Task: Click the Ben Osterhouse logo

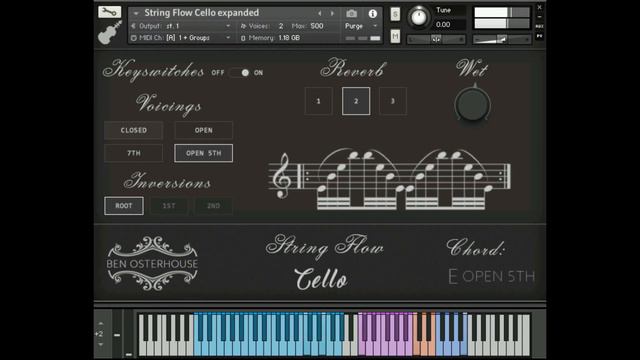Action: click(x=152, y=264)
